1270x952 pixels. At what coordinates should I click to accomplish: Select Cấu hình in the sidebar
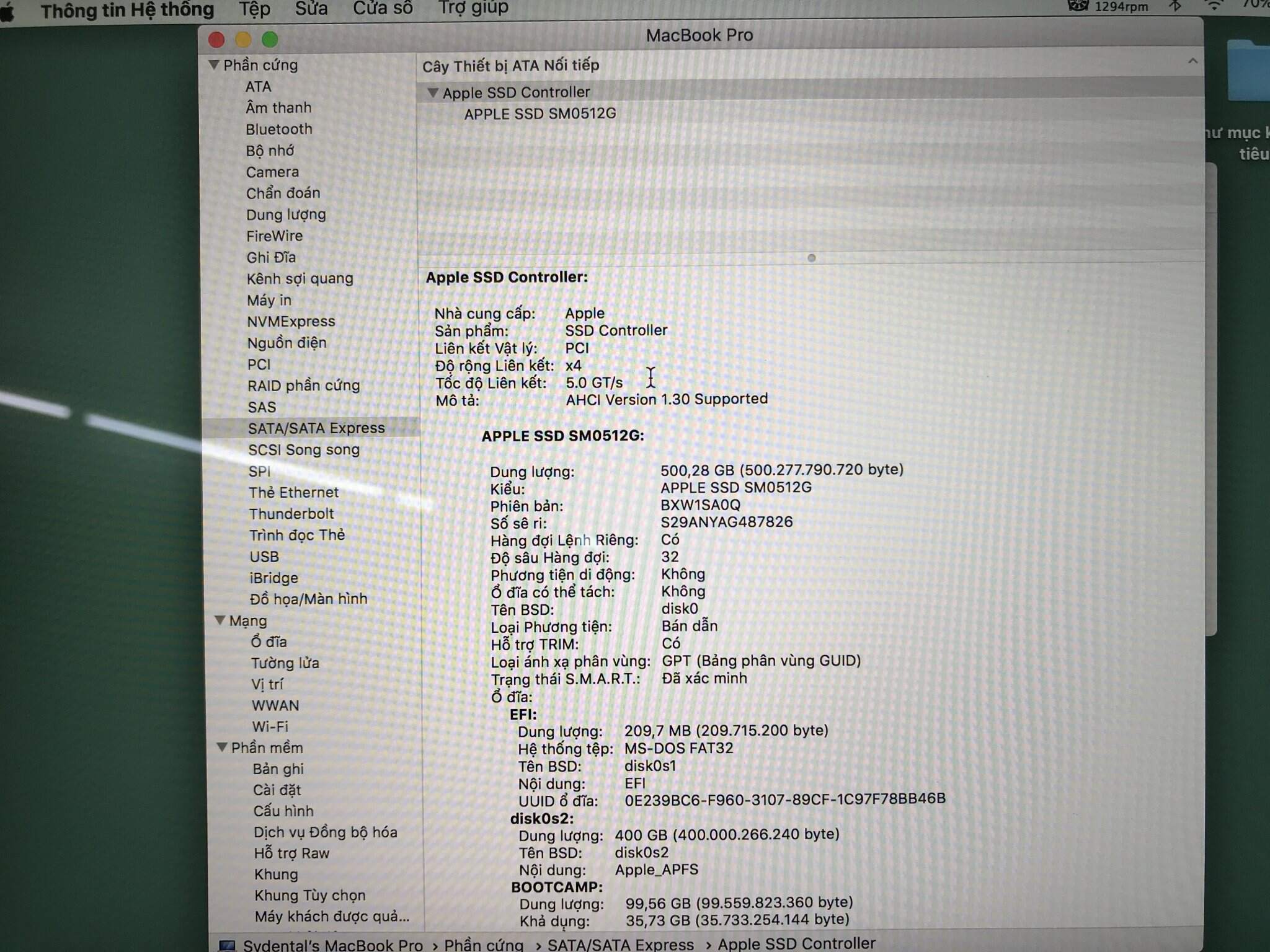(283, 811)
